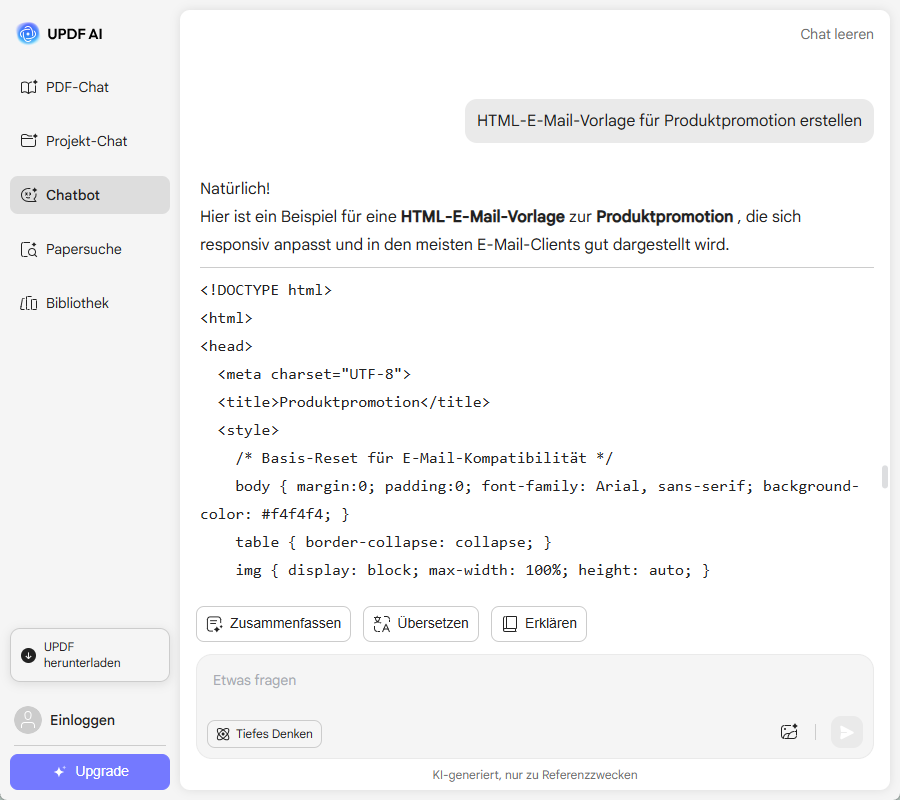Click the "<title>Produktpromotion</title>" line
This screenshot has width=900, height=800.
point(354,402)
